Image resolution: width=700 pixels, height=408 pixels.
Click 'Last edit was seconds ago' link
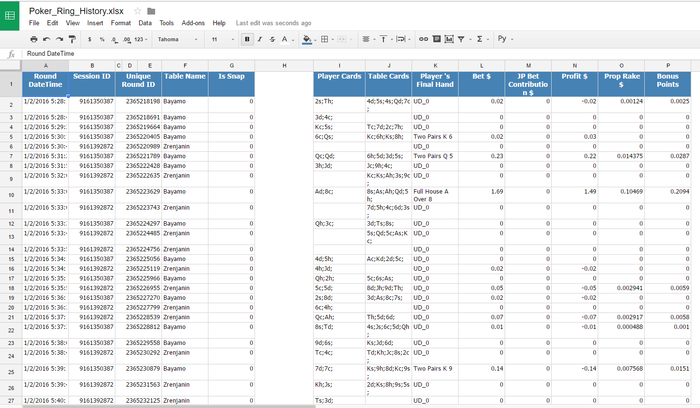272,22
